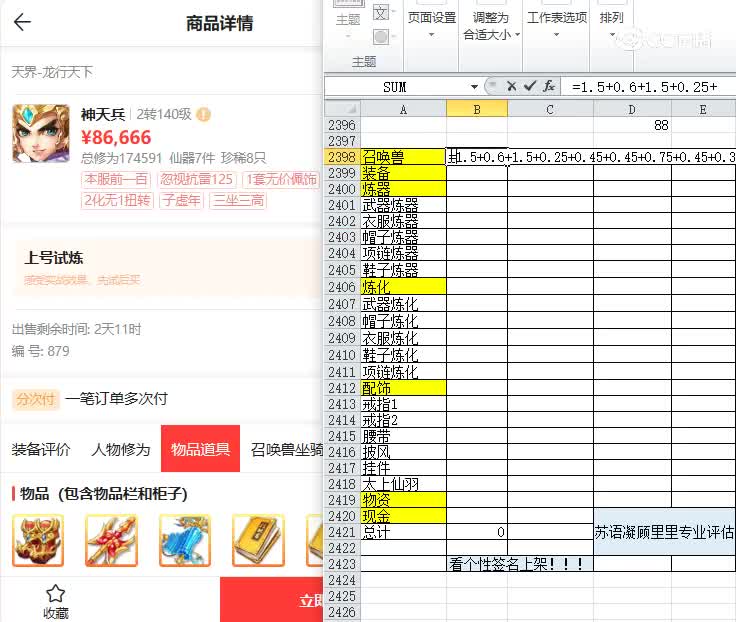Click cell 鞋子炼化
The image size is (736, 622).
(403, 355)
